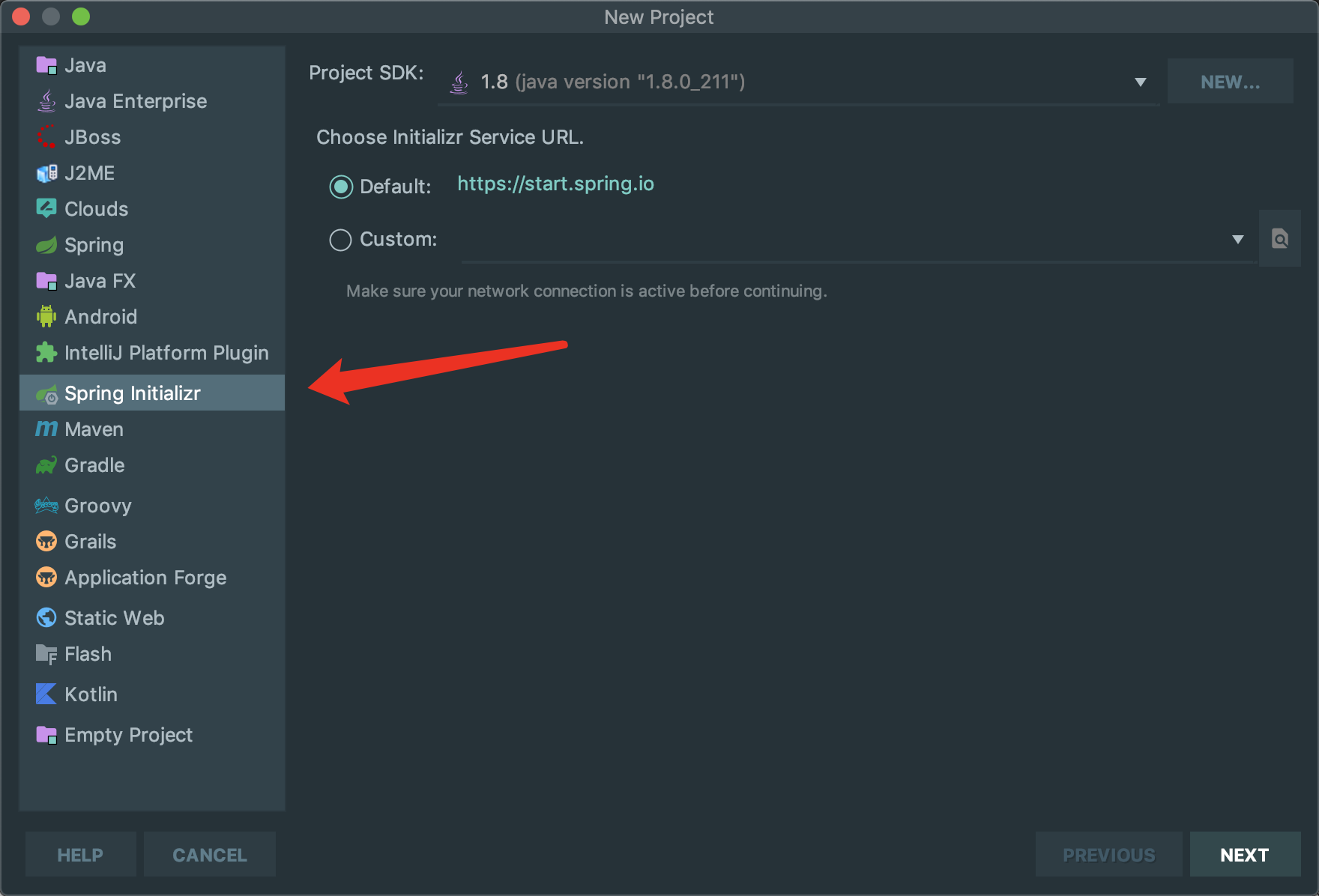The width and height of the screenshot is (1319, 896).
Task: Click the Empty Project folder icon
Action: pyautogui.click(x=46, y=735)
